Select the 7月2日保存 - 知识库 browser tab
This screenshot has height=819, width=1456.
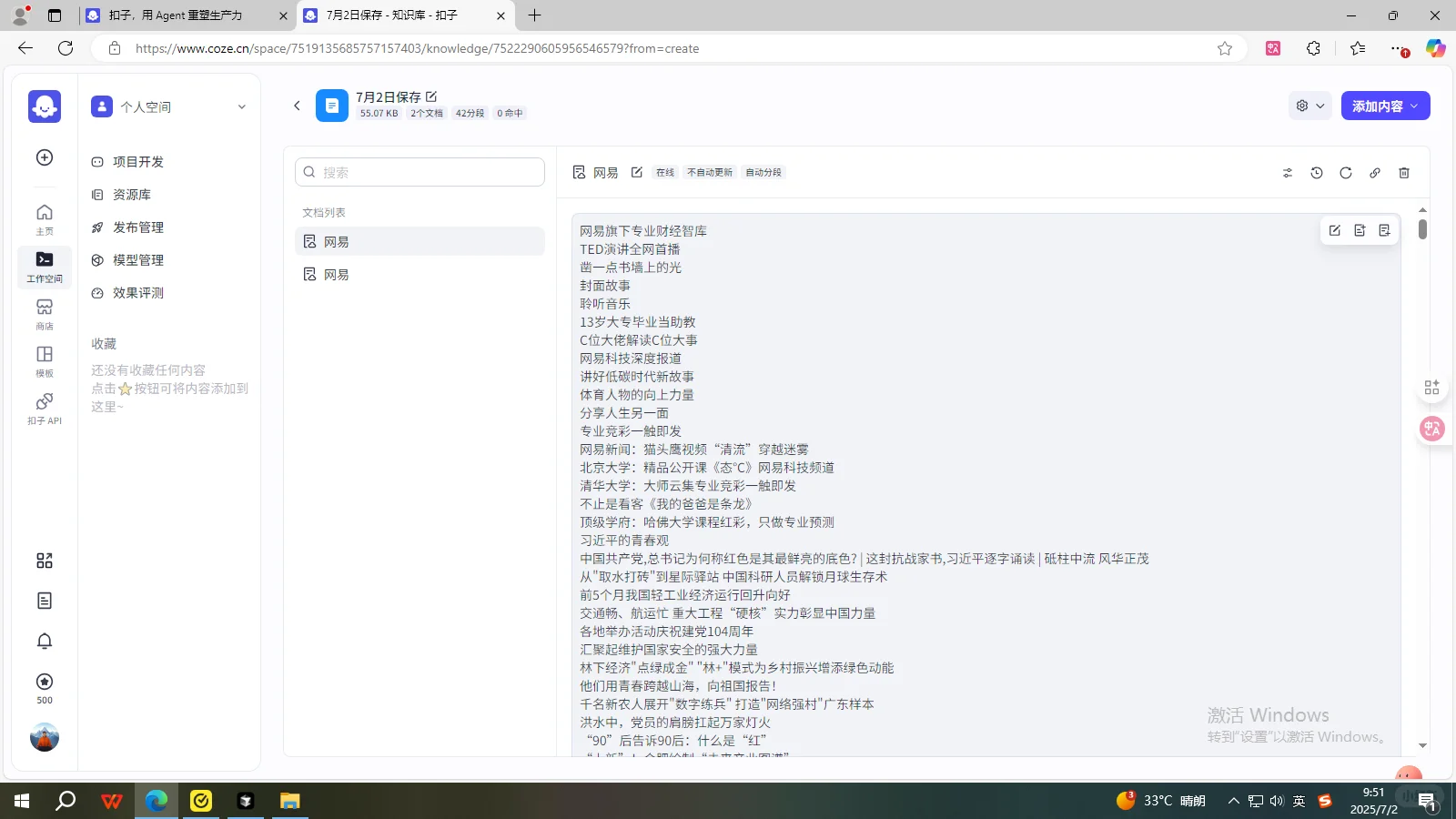coord(405,15)
